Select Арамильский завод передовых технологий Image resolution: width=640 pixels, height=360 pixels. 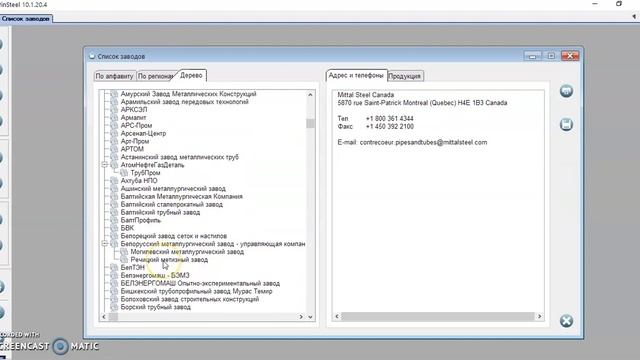pos(184,102)
